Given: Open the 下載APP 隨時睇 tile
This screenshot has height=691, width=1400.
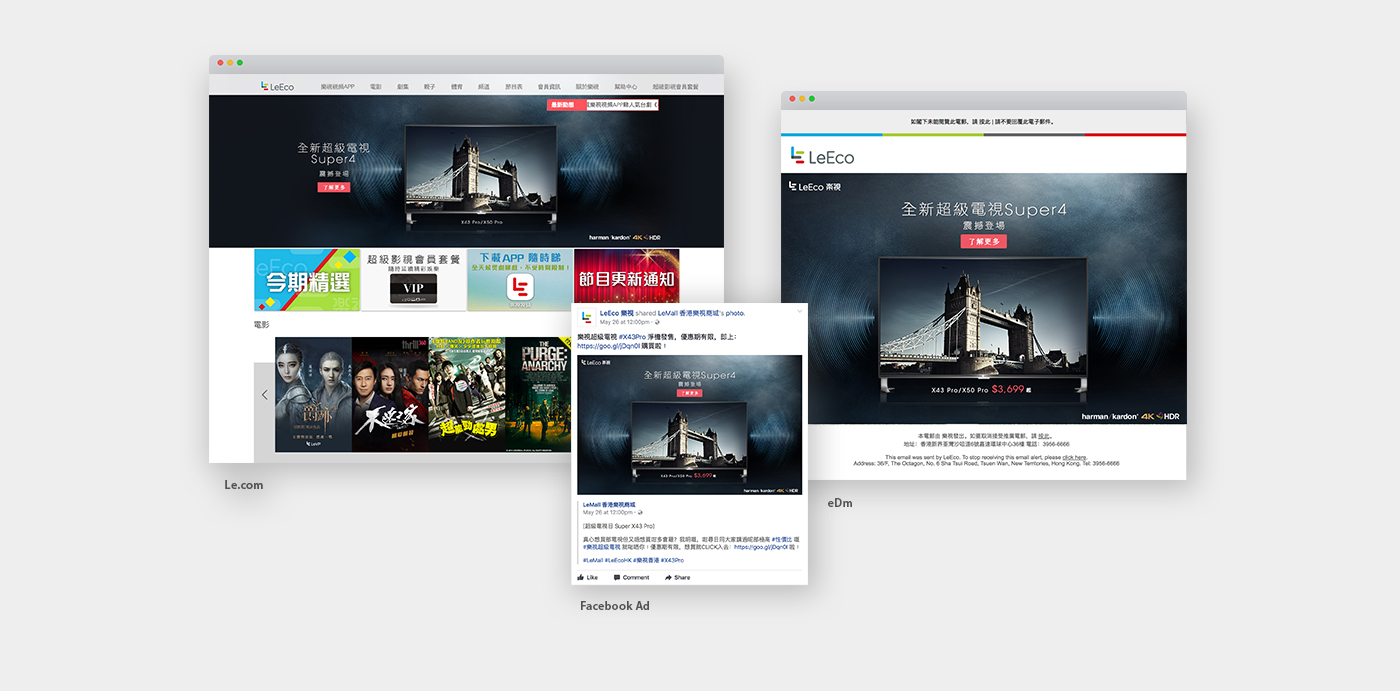Looking at the screenshot, I should pyautogui.click(x=520, y=280).
